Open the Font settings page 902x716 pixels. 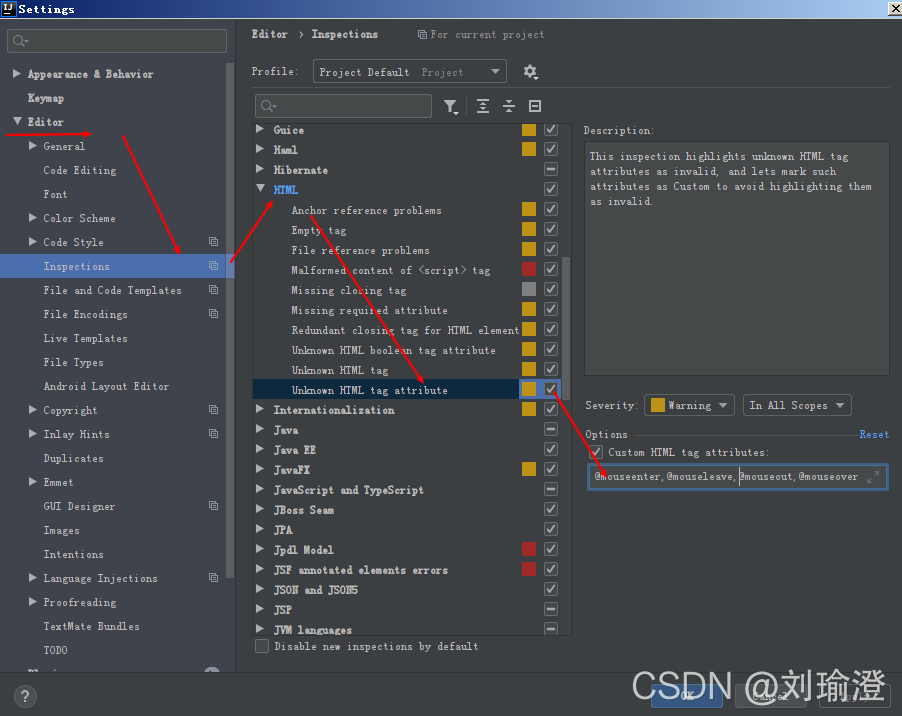click(x=55, y=194)
